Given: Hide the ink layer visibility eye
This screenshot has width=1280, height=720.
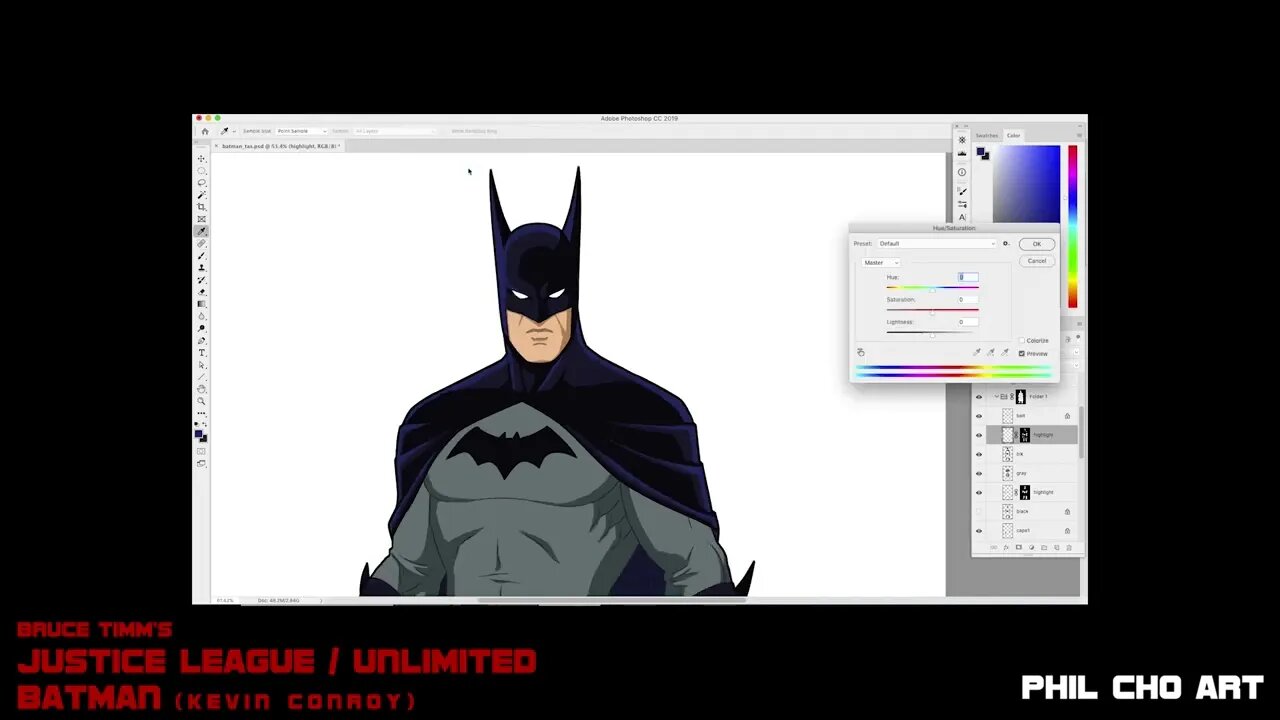Looking at the screenshot, I should (x=979, y=454).
